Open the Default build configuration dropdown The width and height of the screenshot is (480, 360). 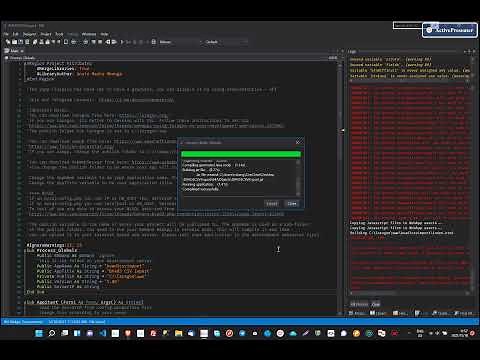pyautogui.click(x=226, y=42)
